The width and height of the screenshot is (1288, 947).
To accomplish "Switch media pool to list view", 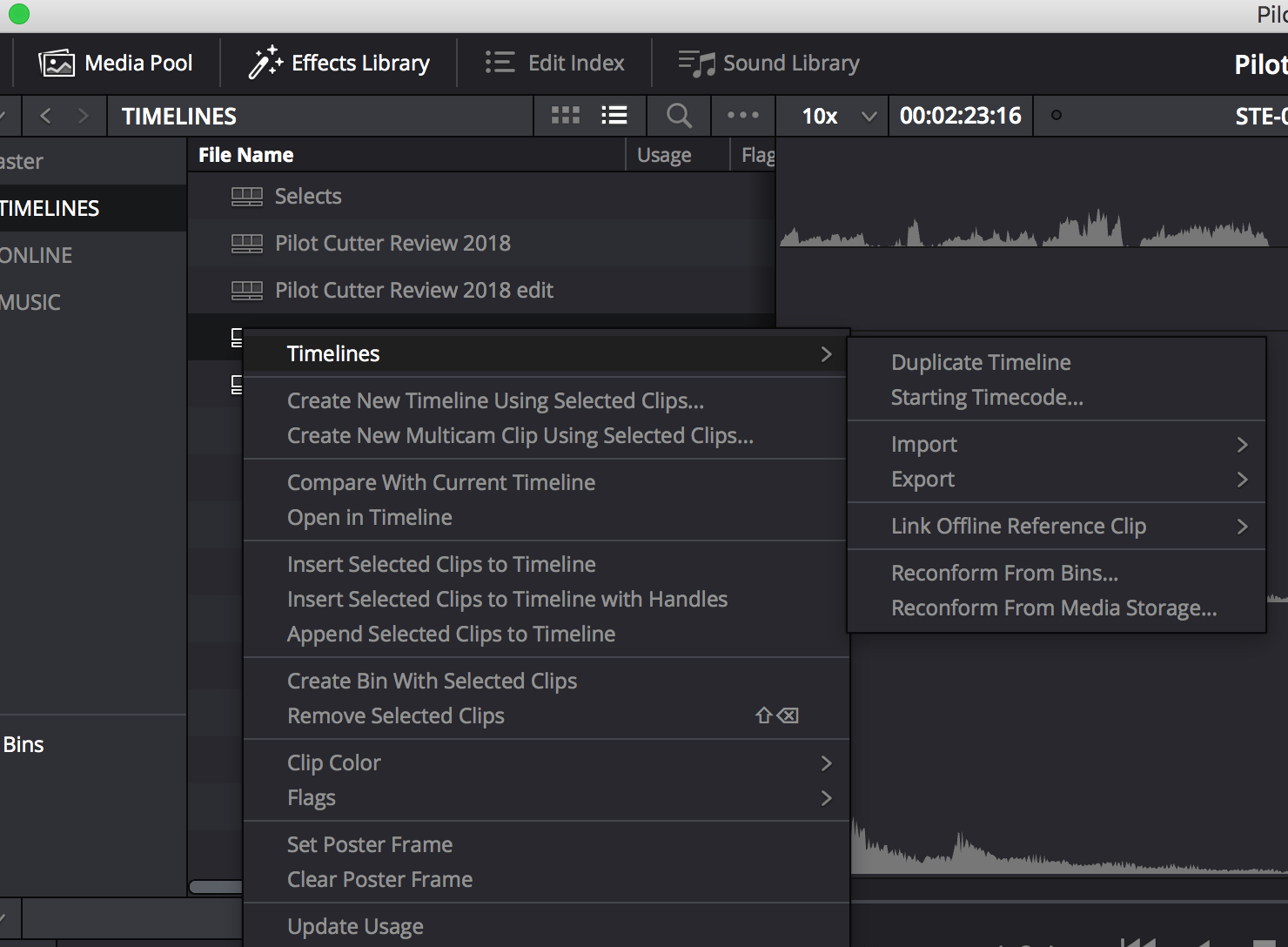I will pos(614,115).
